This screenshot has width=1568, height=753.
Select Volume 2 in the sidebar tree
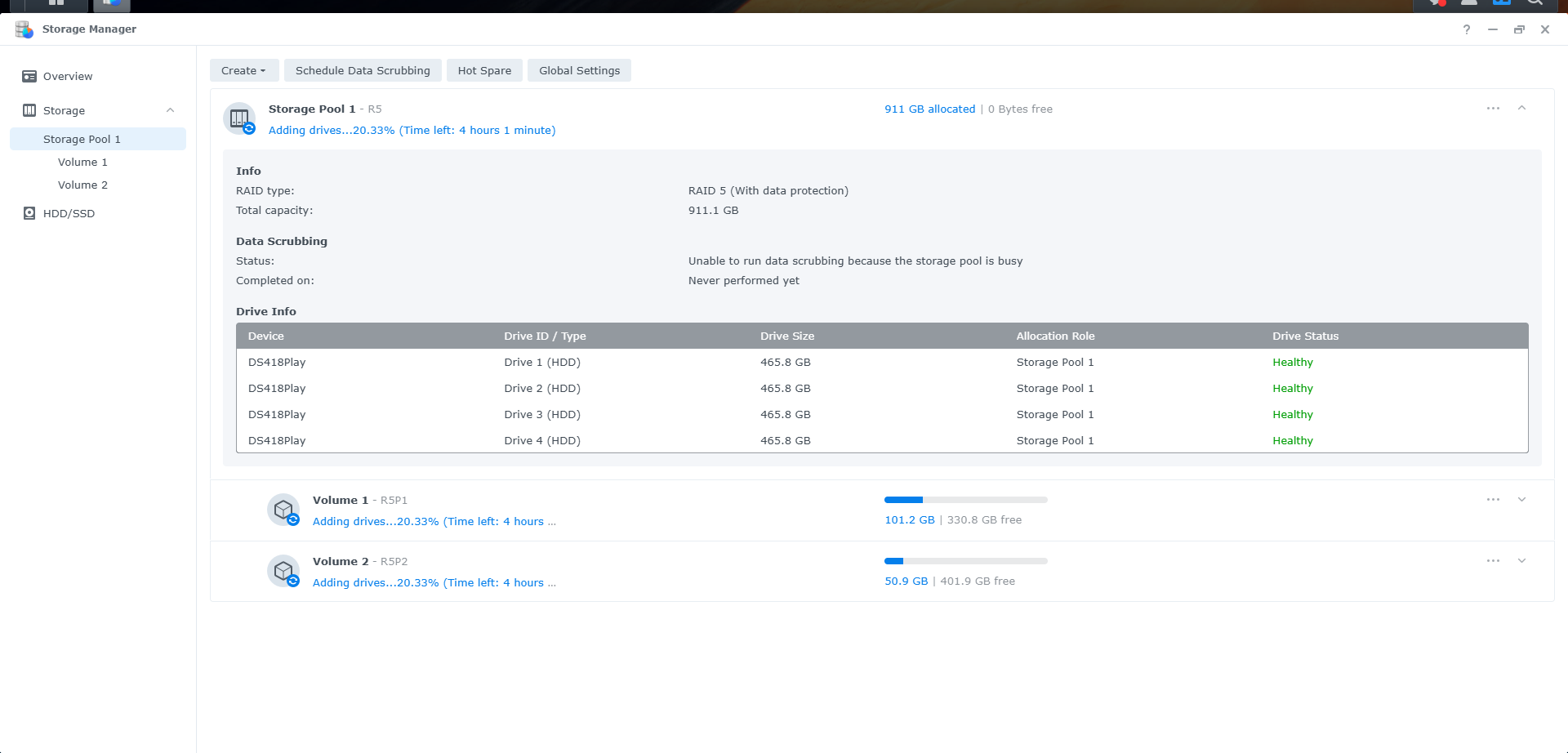point(82,185)
